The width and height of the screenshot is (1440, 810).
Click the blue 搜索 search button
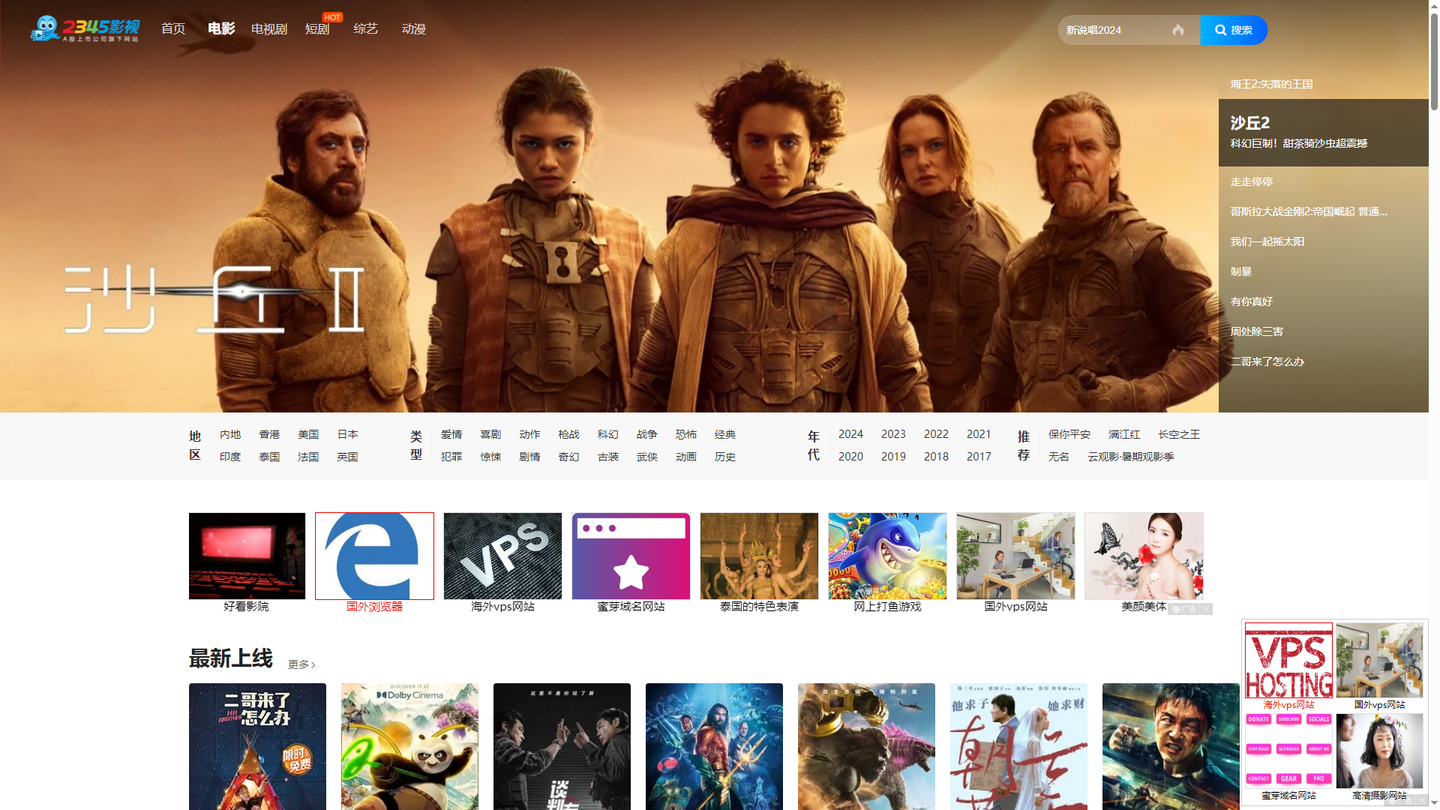(x=1233, y=30)
